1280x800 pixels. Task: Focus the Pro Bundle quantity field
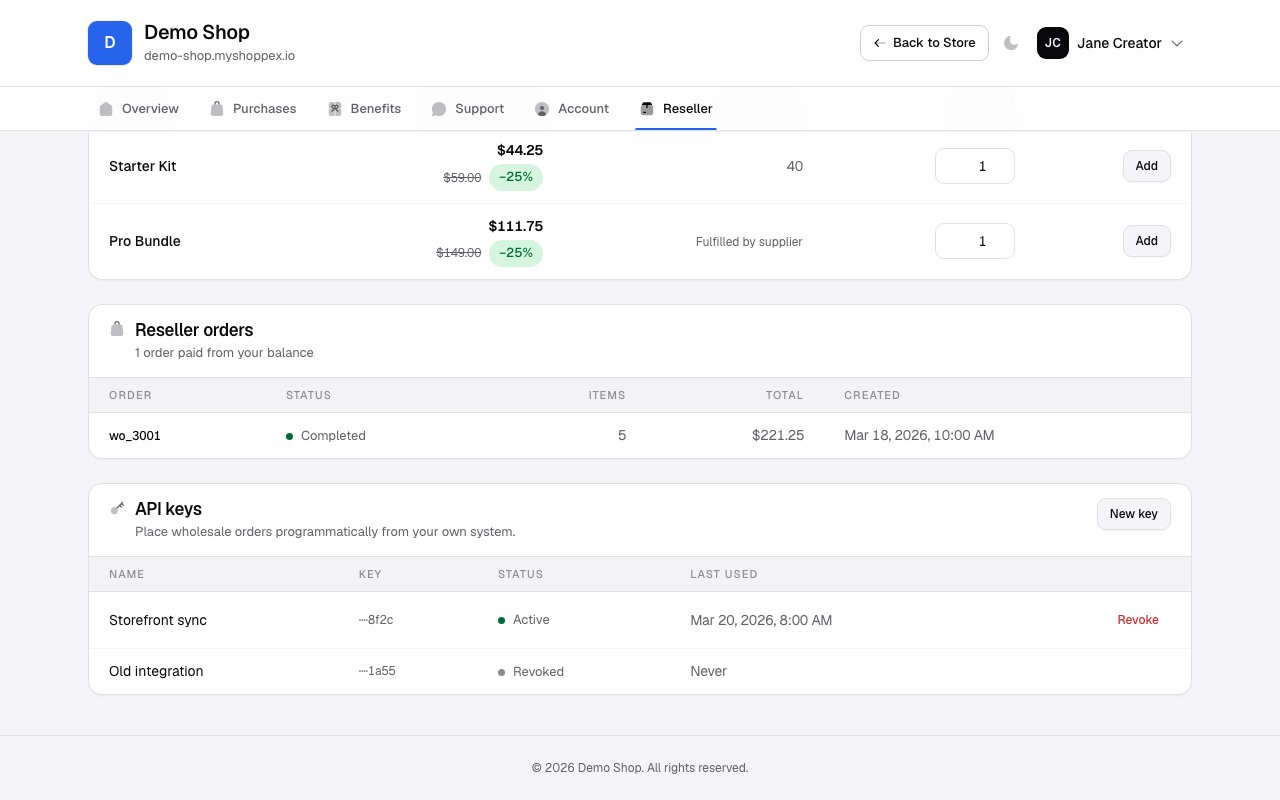point(975,241)
